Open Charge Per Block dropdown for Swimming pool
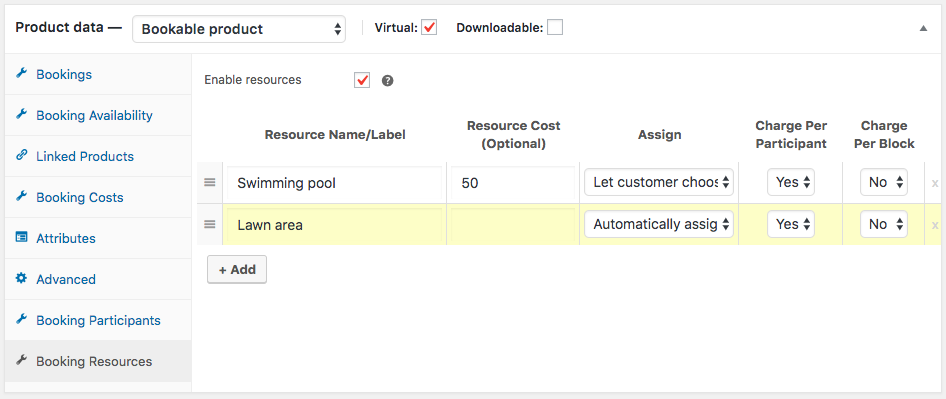The width and height of the screenshot is (946, 399). [884, 182]
